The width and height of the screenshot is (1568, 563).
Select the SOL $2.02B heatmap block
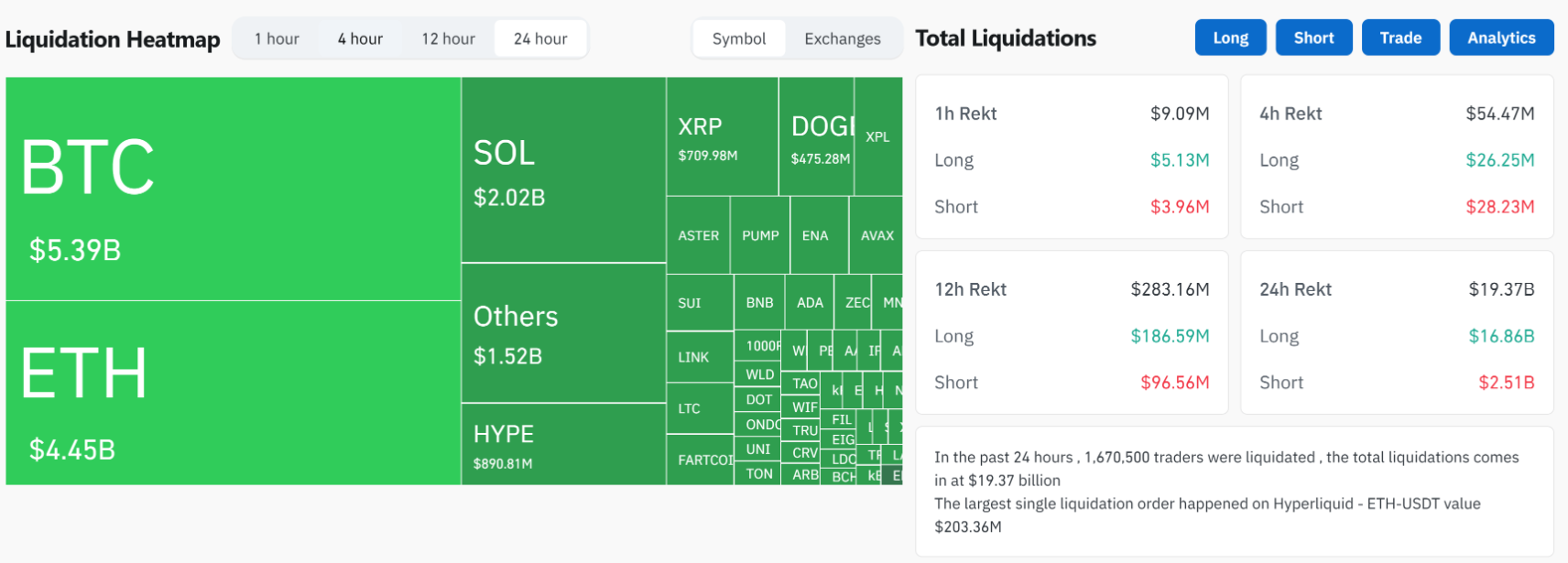[563, 170]
